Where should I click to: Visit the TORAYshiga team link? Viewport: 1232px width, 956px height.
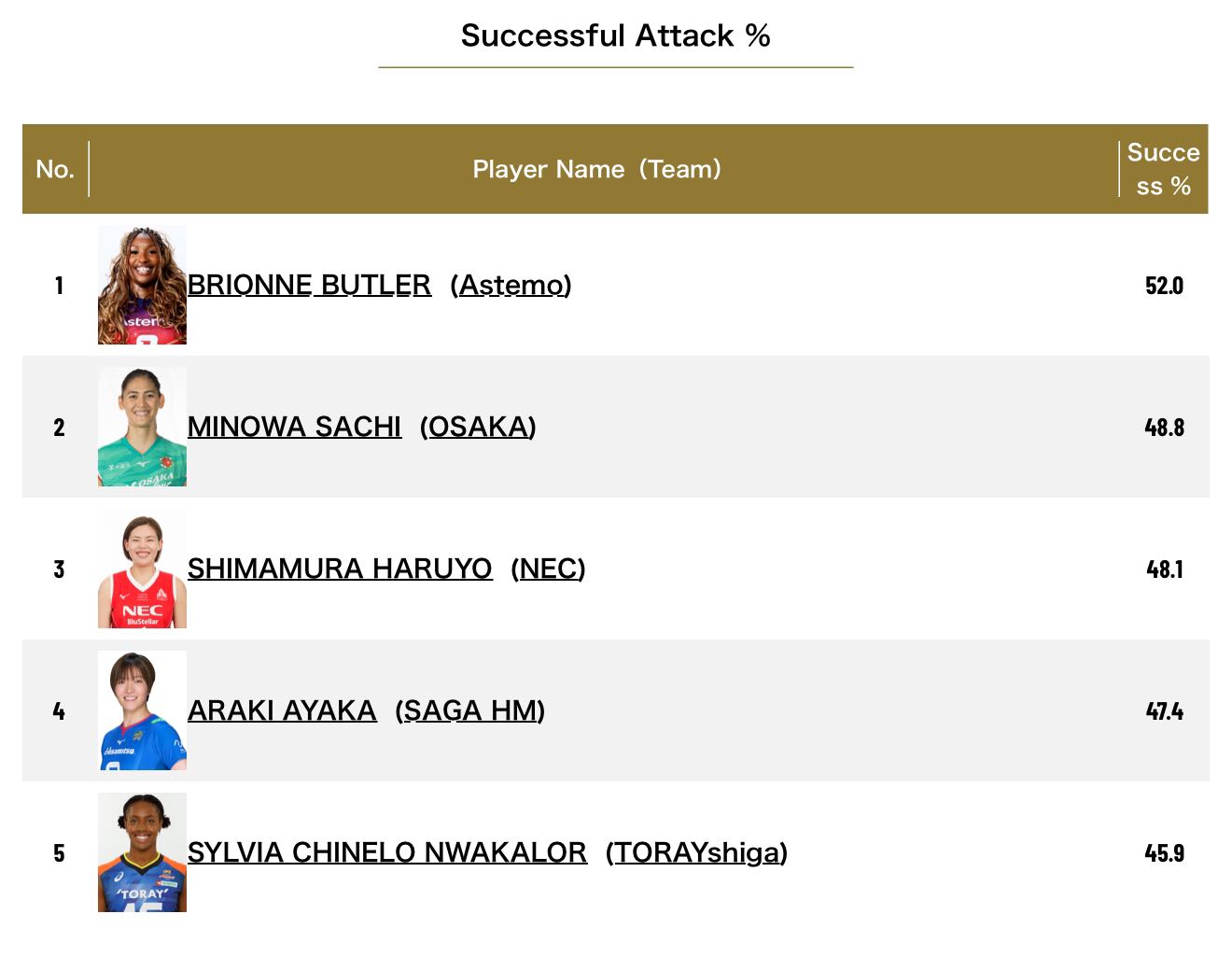[x=696, y=852]
